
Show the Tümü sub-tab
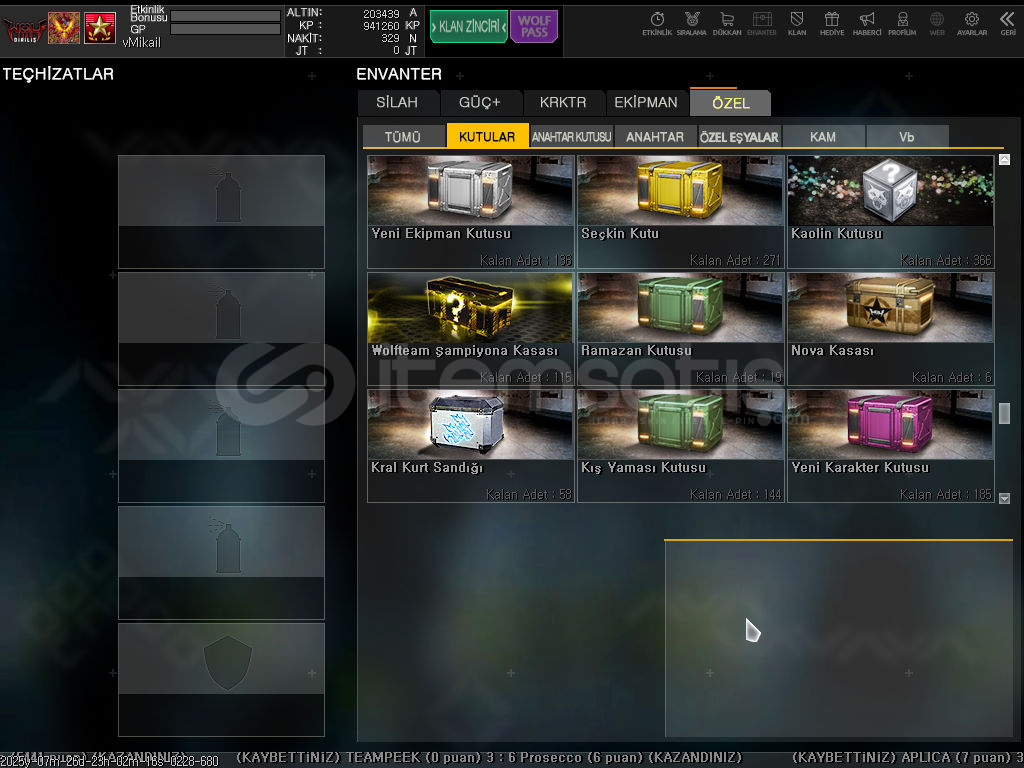coord(403,136)
